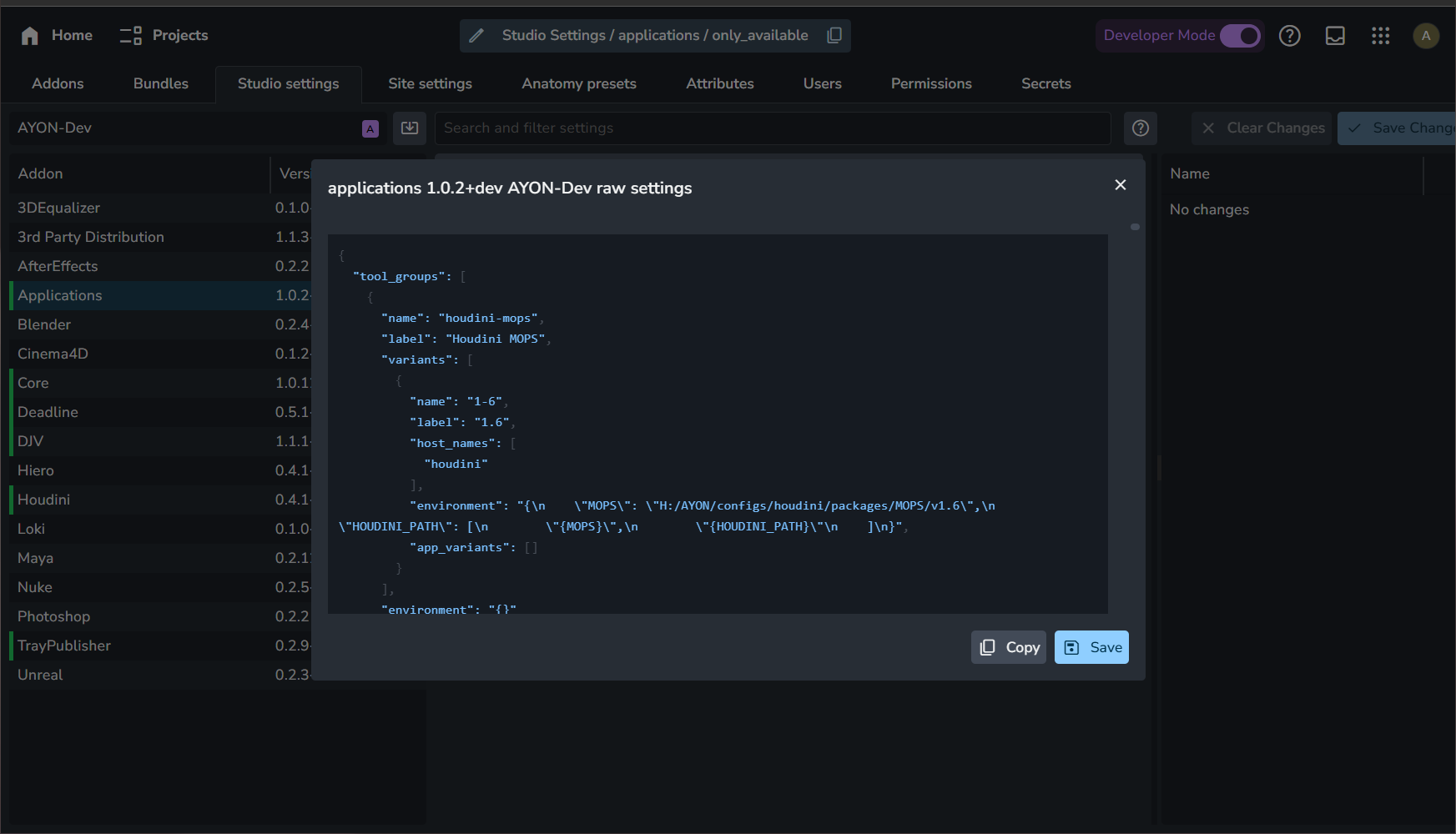Go to the Permissions tab

930,83
